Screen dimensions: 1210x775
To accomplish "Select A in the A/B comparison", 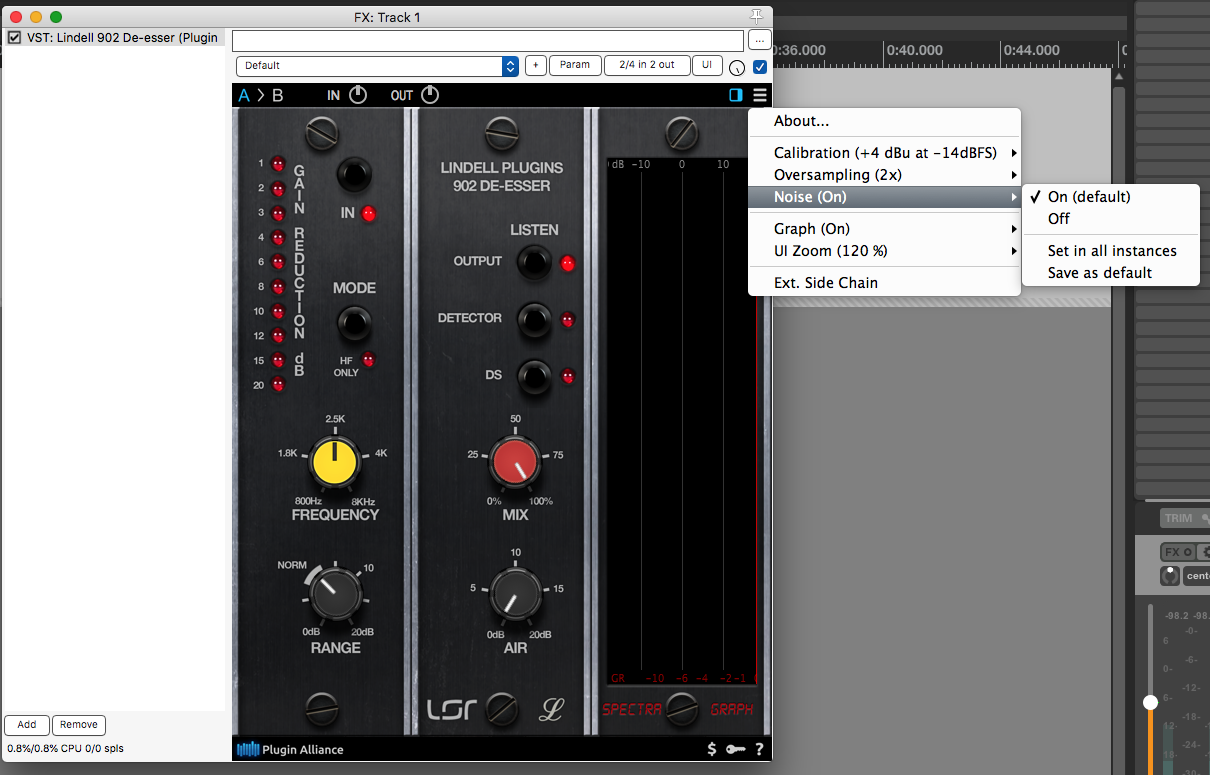I will click(x=245, y=96).
